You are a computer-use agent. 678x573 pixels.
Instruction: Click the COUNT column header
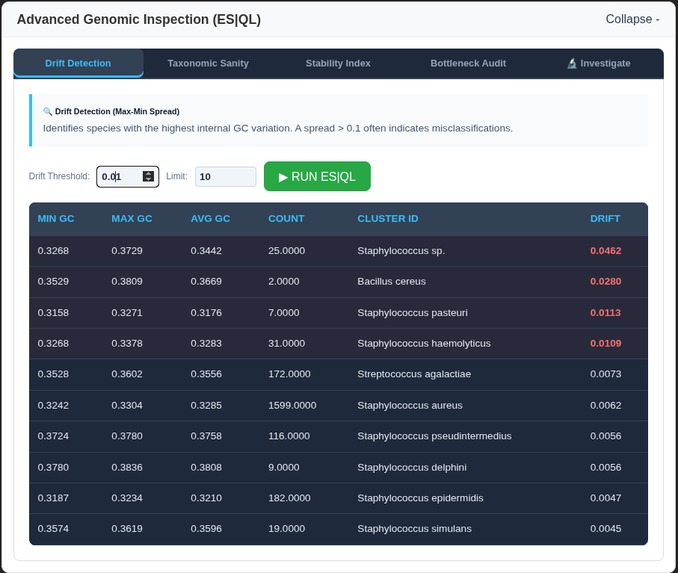pos(286,219)
